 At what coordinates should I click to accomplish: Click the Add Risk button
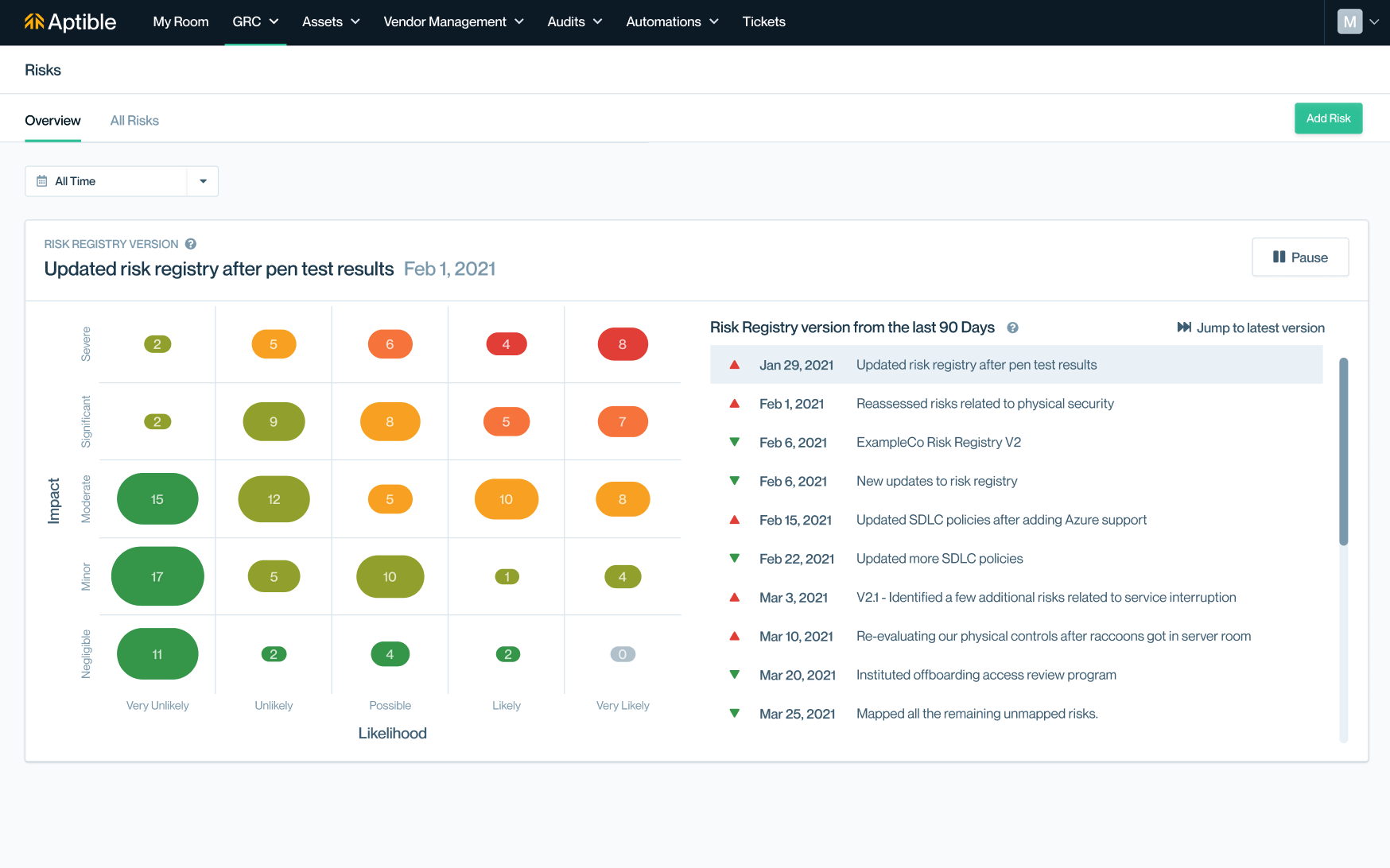pos(1328,118)
